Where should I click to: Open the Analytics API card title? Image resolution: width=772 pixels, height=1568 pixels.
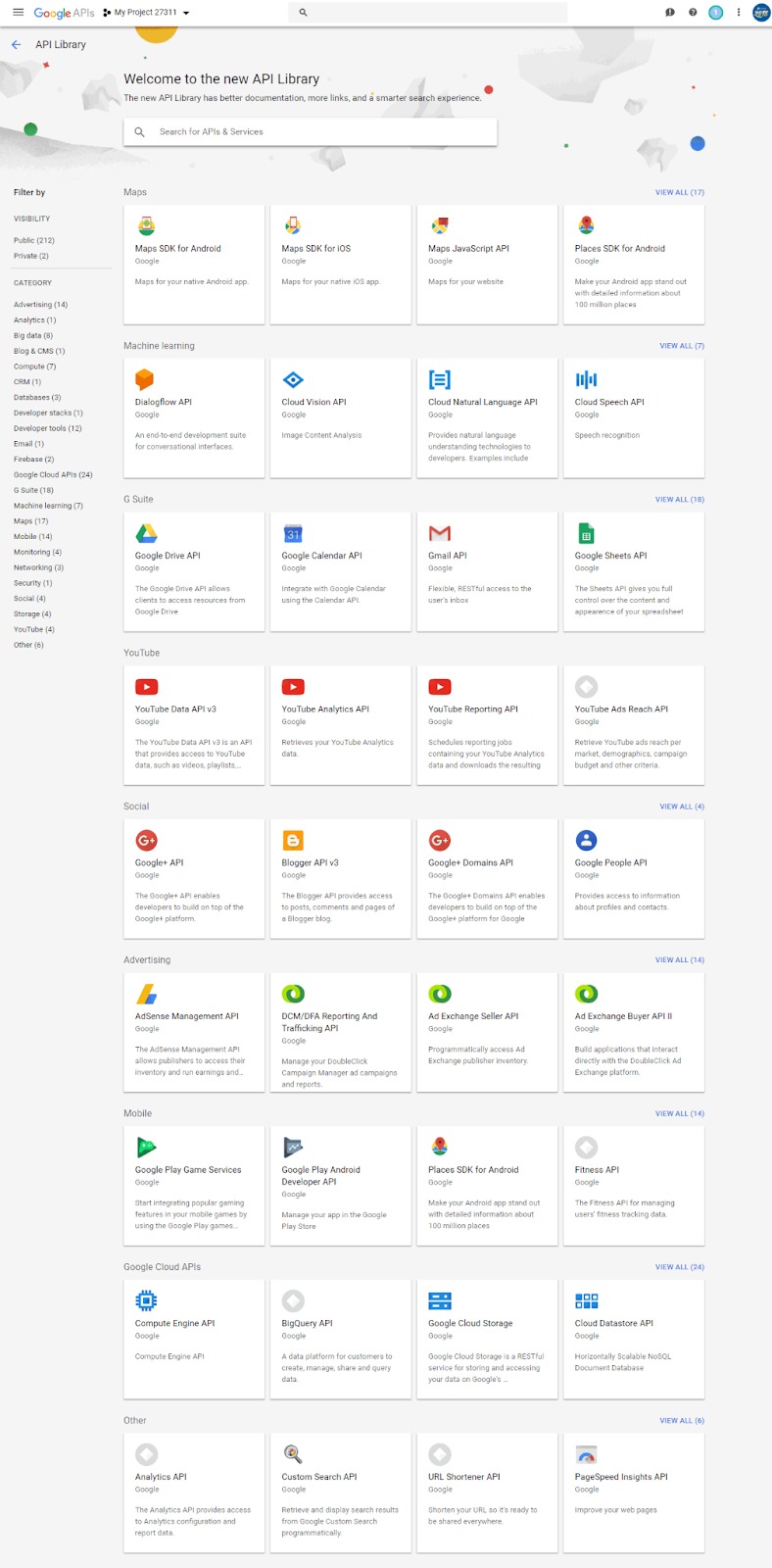click(x=161, y=1477)
